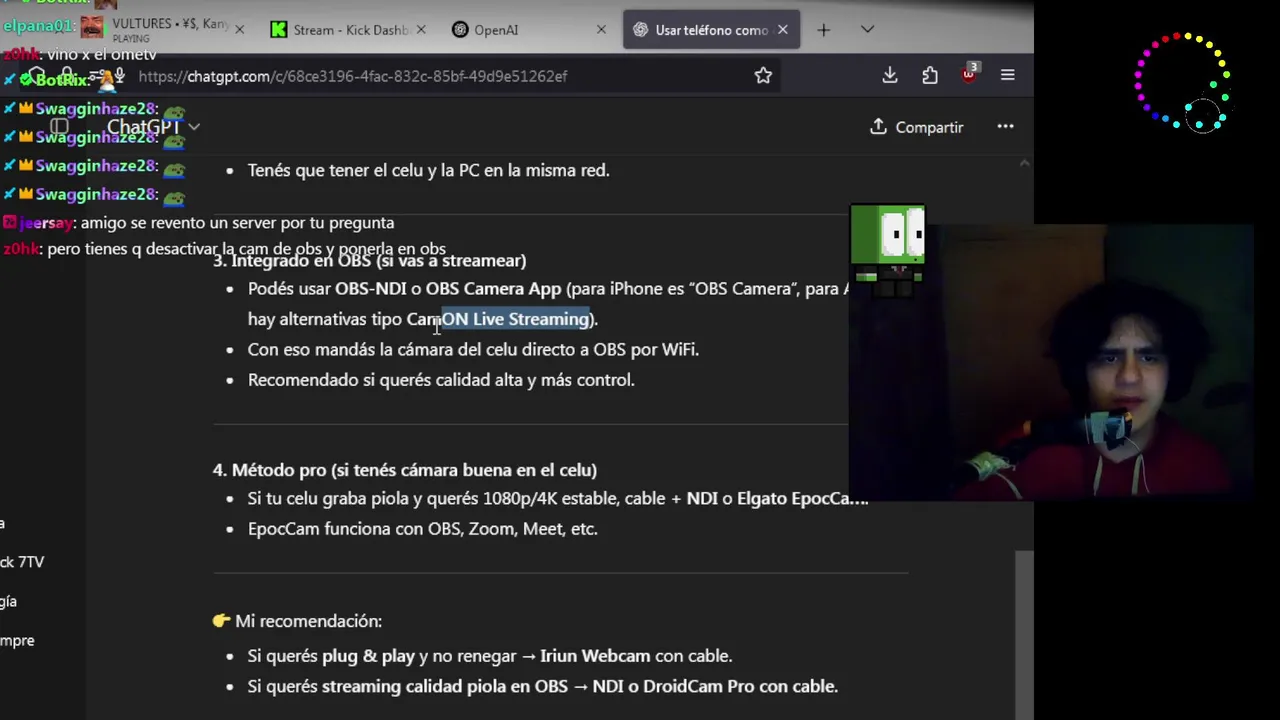Close the OpenAI tab

[x=601, y=30]
